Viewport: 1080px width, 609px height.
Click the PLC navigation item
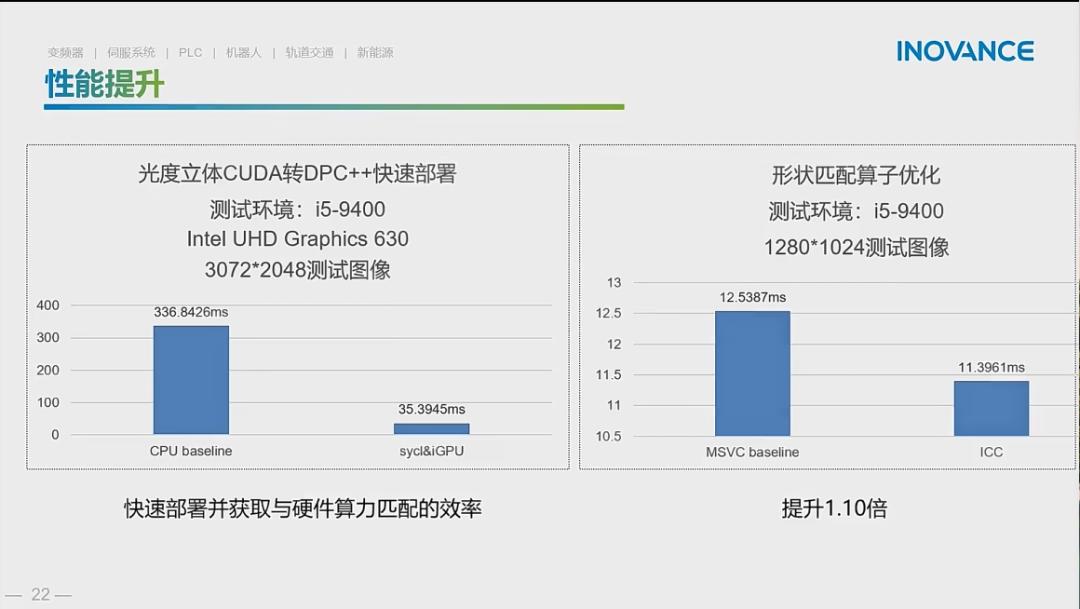click(x=190, y=51)
